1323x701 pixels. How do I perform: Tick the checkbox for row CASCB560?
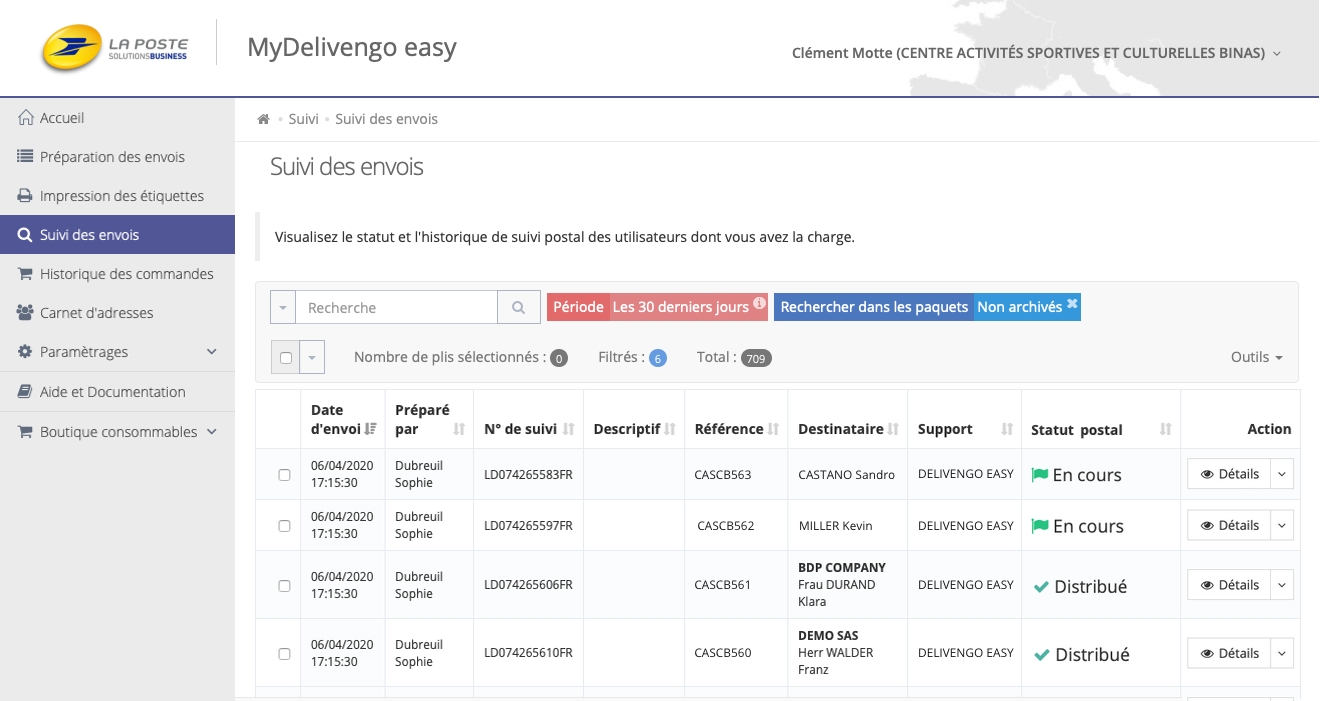click(284, 654)
